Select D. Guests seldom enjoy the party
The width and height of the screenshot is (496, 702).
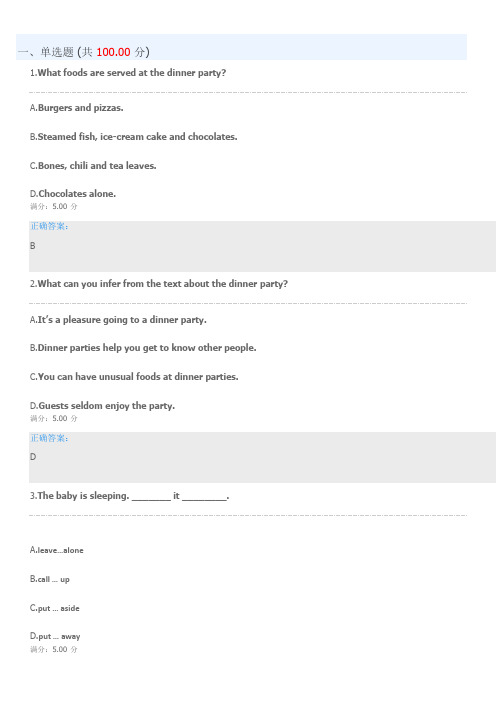point(103,406)
